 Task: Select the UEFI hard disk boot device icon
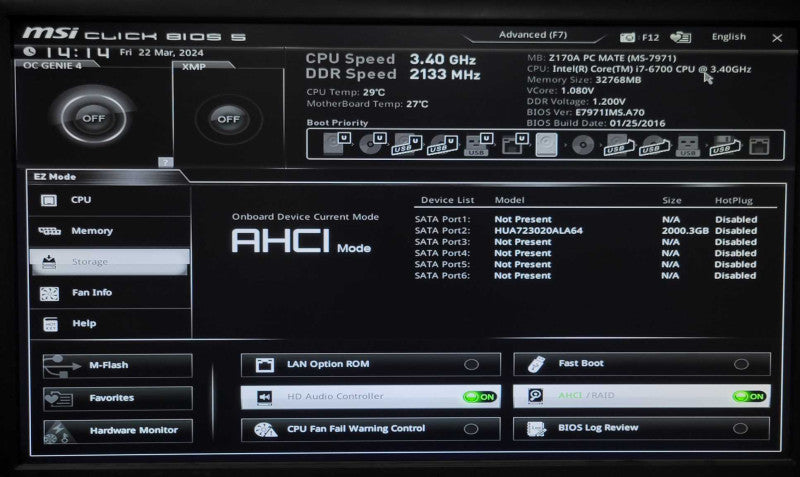337,143
